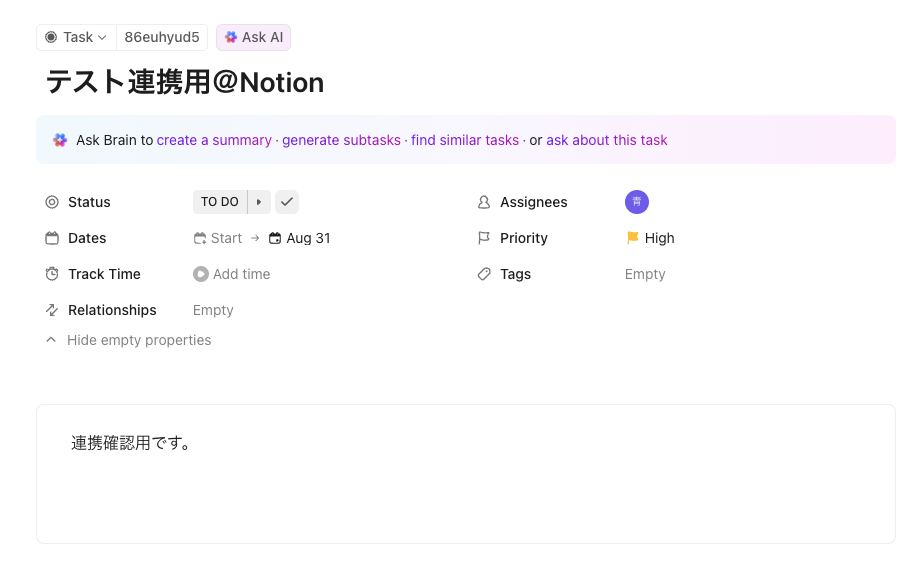Click the Tags label icon
This screenshot has height=572, width=923.
tap(484, 274)
